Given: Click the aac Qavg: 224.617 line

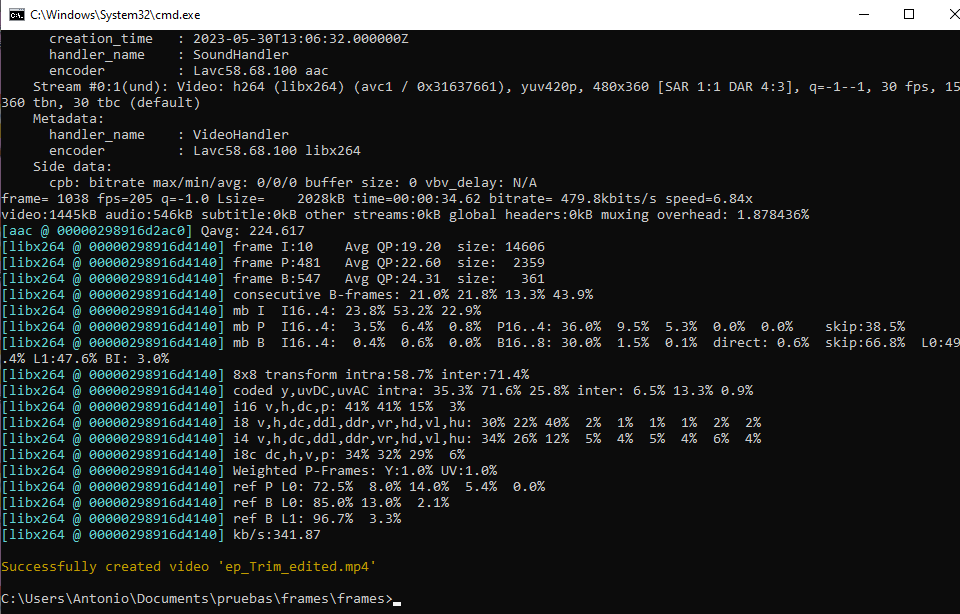Looking at the screenshot, I should (x=153, y=231).
